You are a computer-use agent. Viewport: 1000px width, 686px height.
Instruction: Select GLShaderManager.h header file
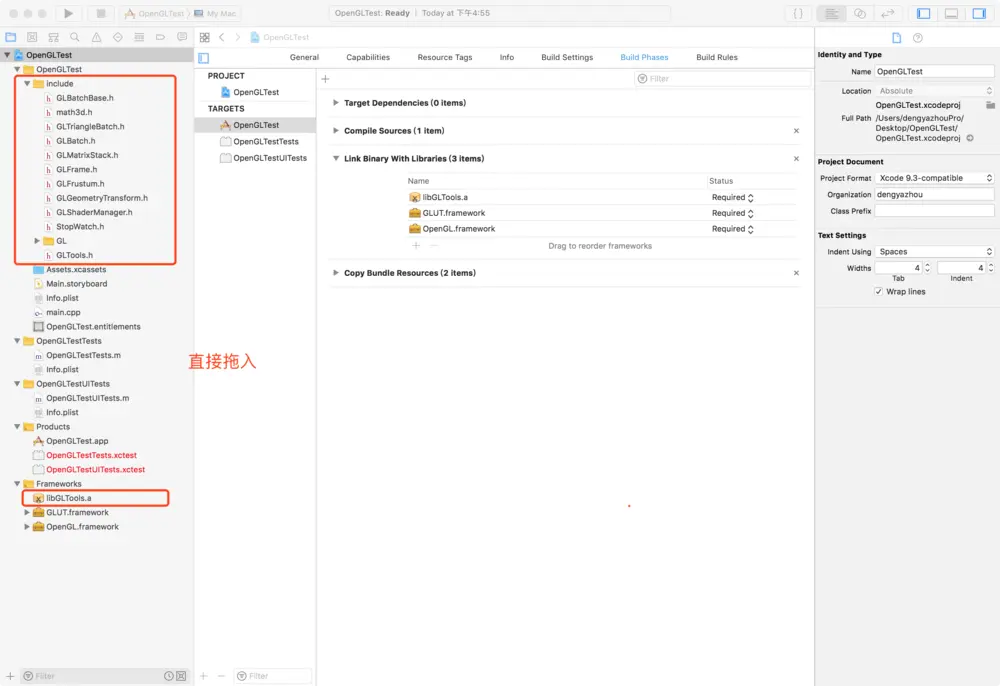[94, 212]
